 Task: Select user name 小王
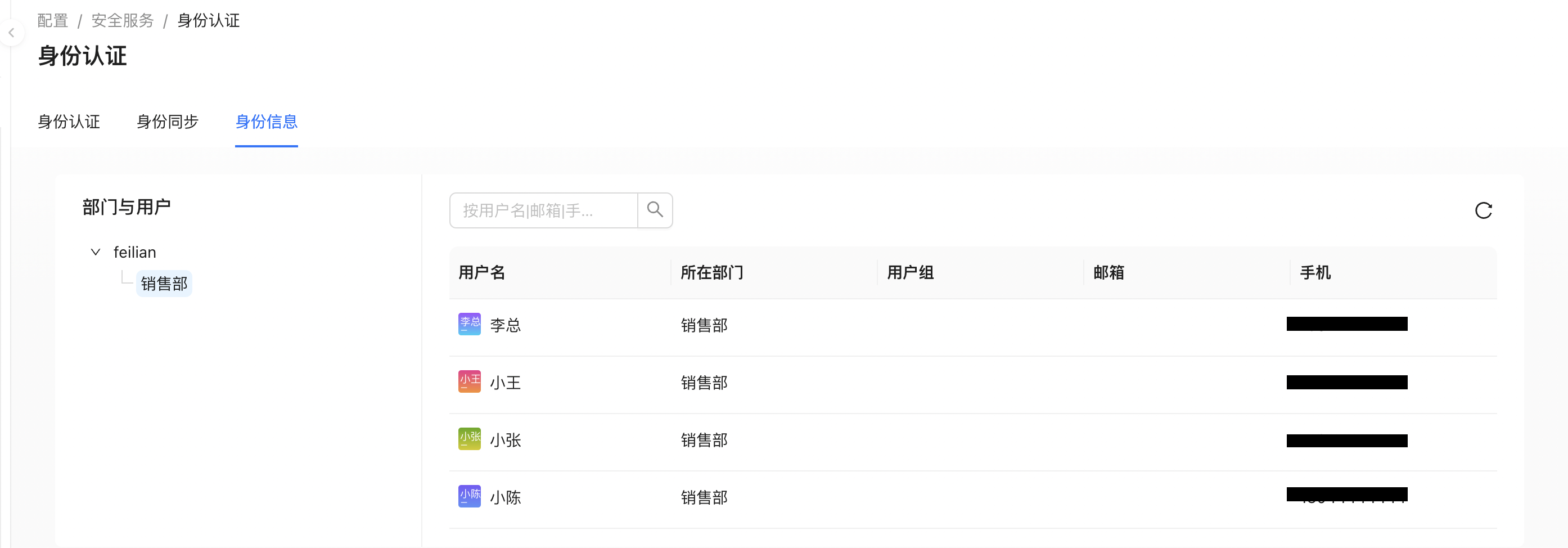(506, 383)
